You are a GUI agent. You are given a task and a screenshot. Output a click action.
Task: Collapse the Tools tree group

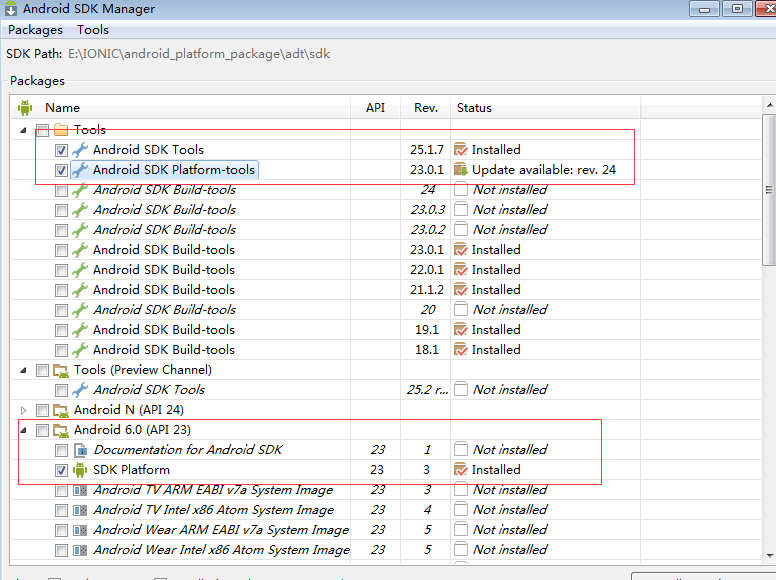point(23,130)
